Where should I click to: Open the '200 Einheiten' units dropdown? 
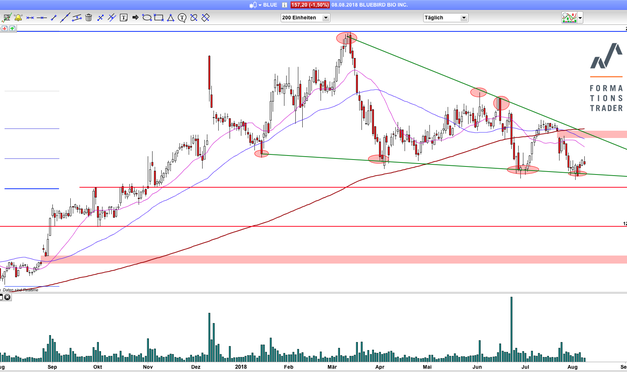coord(305,18)
